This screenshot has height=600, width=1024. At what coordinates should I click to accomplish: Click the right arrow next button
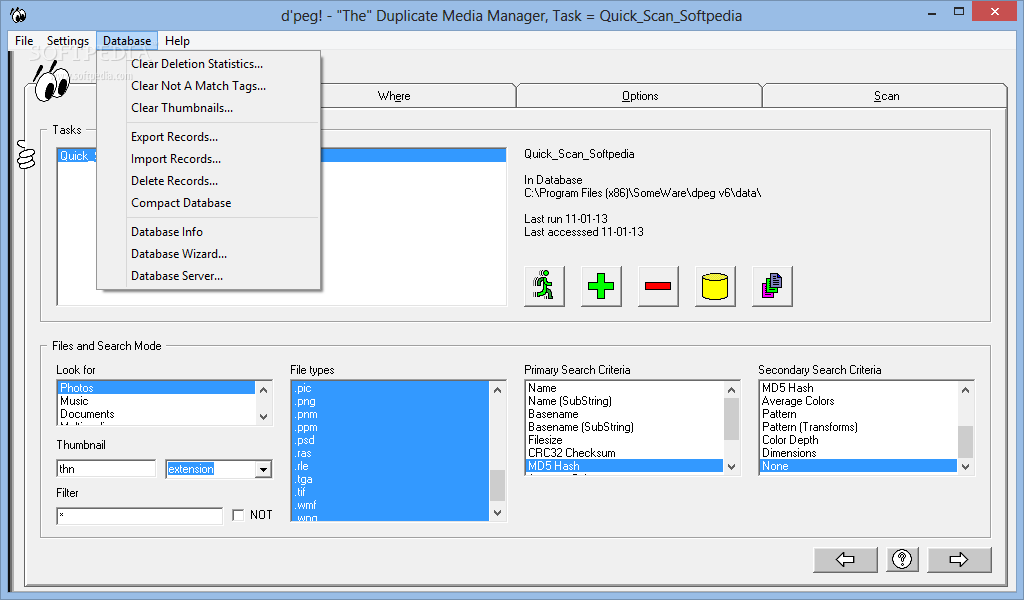tap(959, 560)
